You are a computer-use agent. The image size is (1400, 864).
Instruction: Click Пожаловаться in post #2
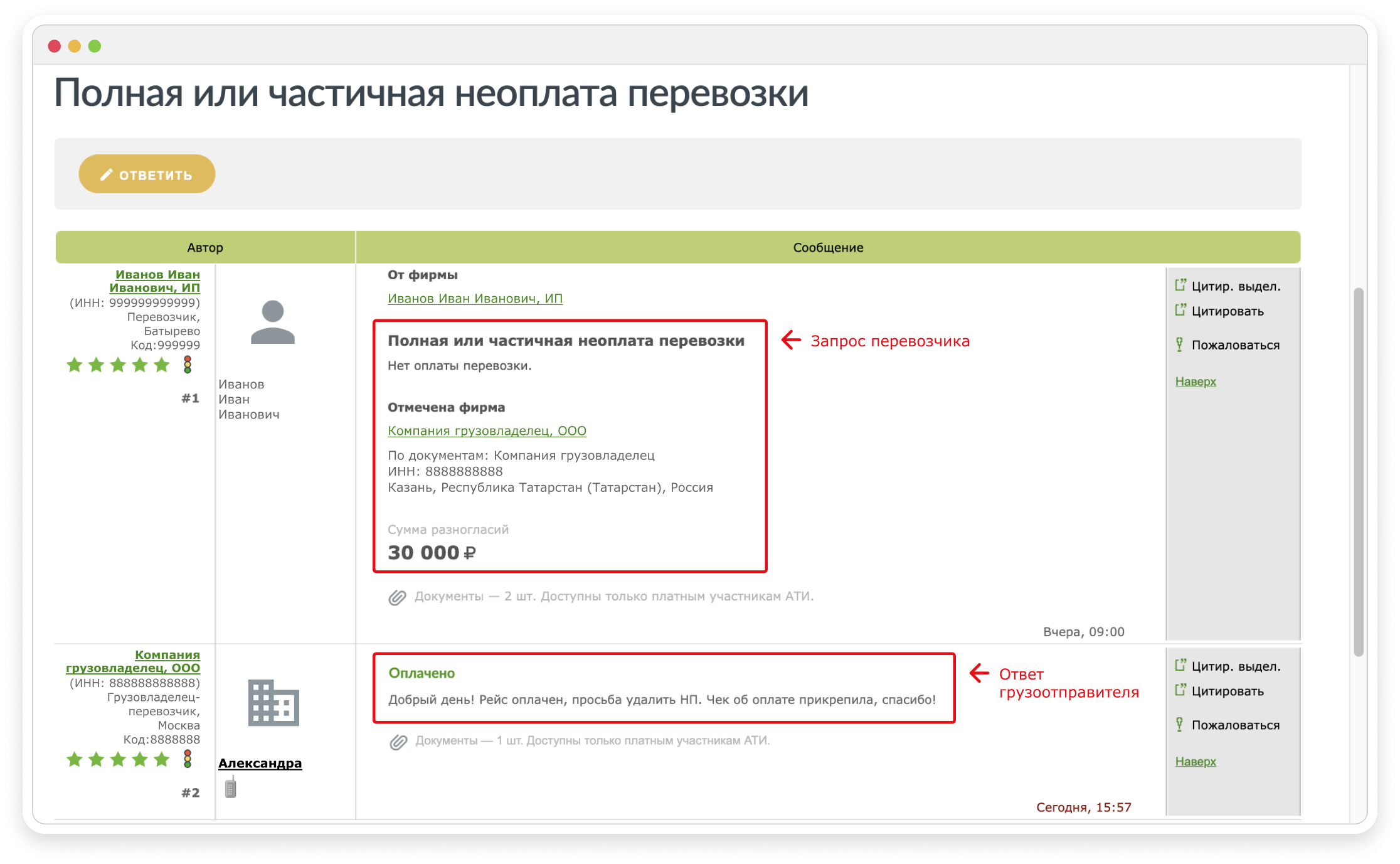click(1235, 725)
